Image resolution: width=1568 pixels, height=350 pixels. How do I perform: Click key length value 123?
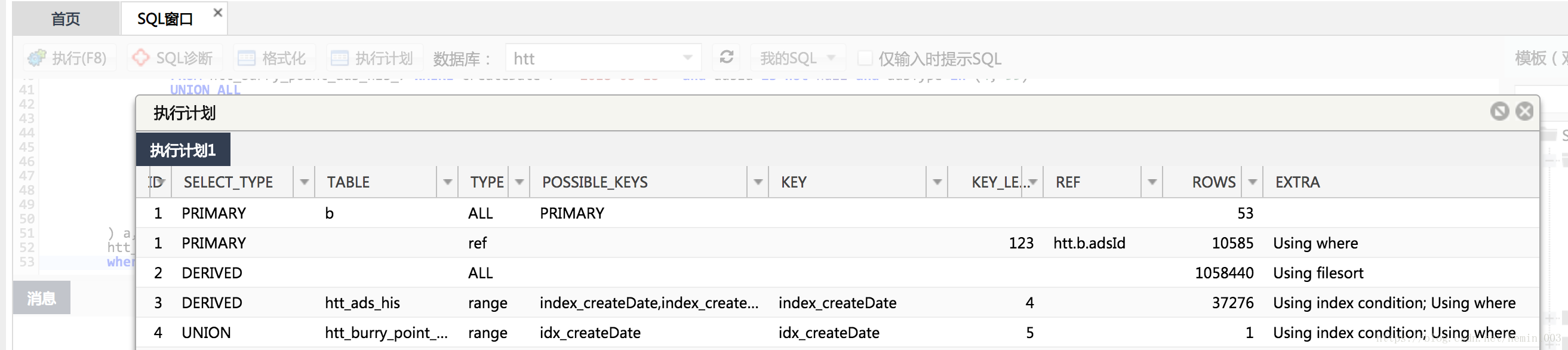click(1021, 243)
